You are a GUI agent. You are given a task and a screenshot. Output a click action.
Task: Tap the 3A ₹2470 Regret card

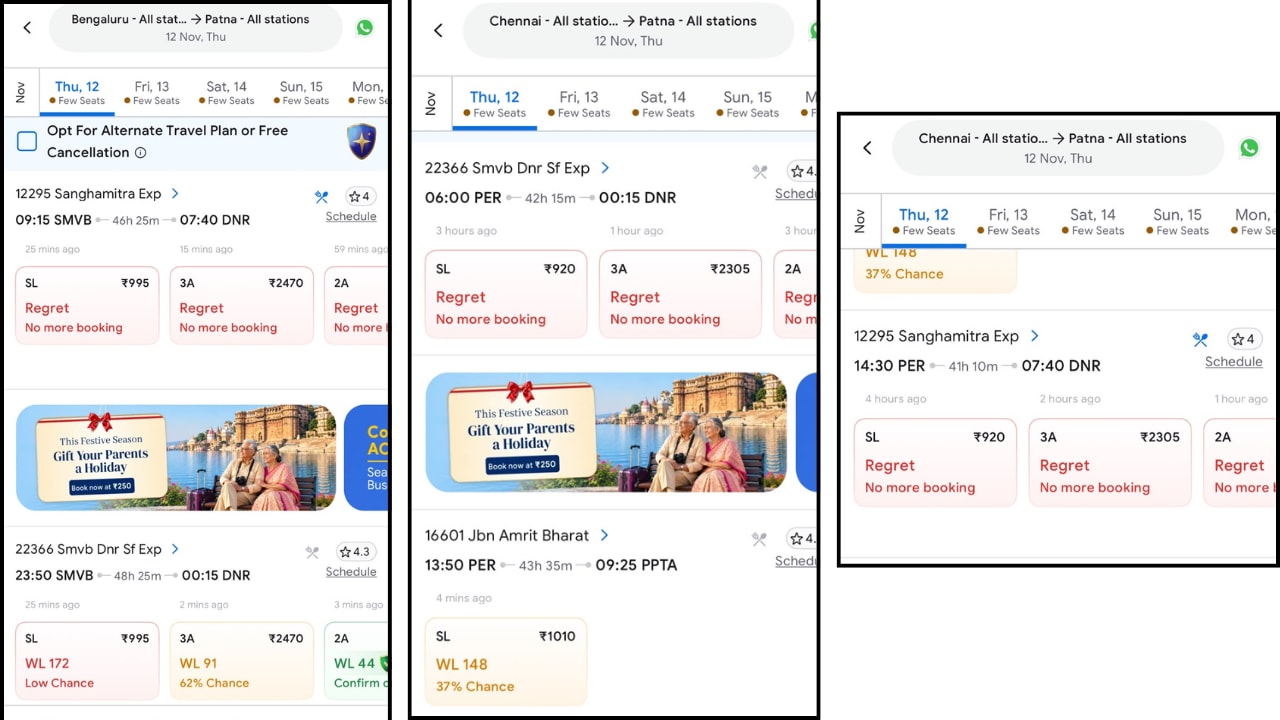click(x=242, y=305)
